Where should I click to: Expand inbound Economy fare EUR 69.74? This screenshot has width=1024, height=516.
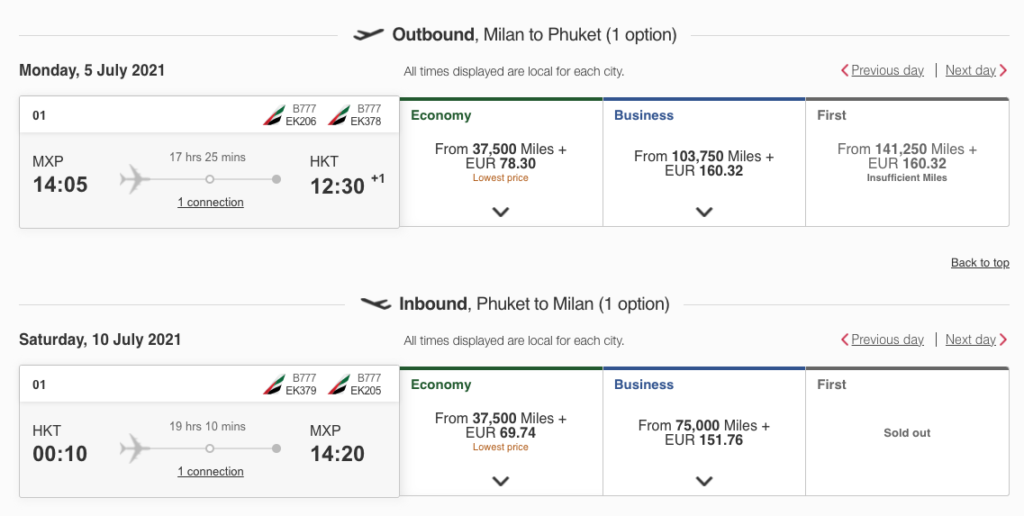501,481
